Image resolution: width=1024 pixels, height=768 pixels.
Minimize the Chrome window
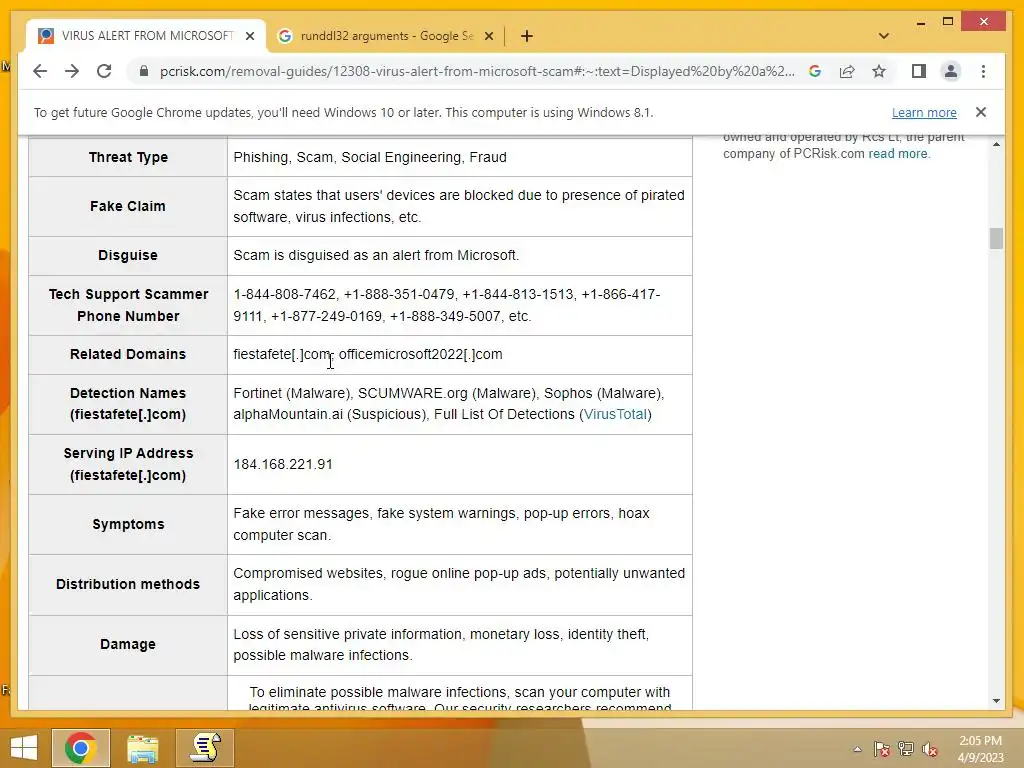click(921, 23)
